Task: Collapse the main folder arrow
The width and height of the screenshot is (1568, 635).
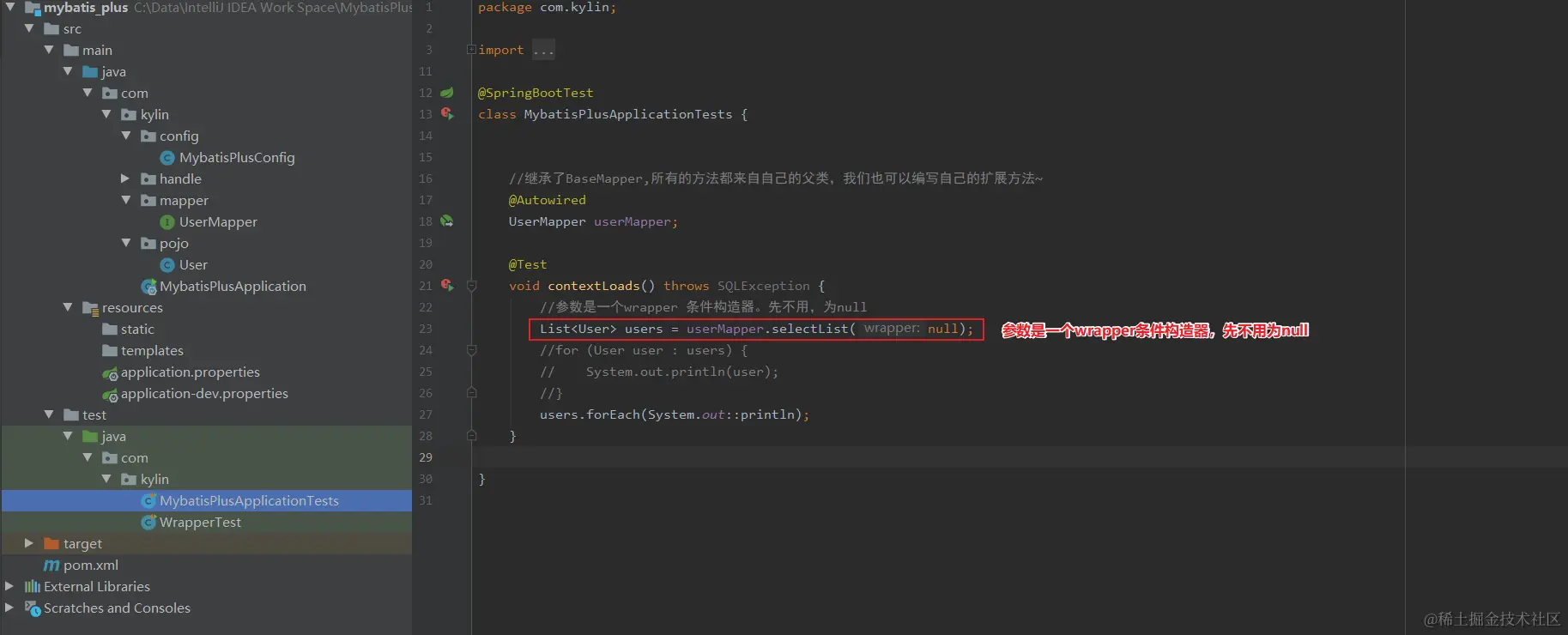Action: click(49, 50)
